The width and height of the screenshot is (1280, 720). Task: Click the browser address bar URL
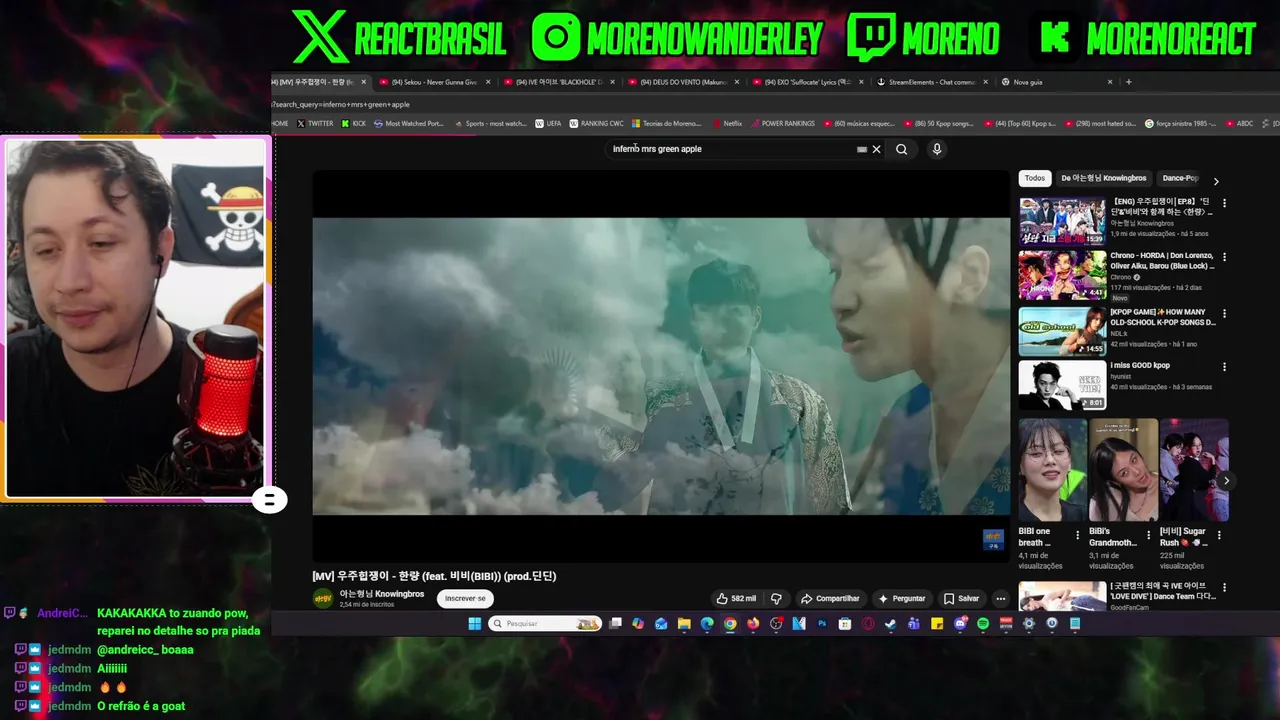tap(341, 104)
